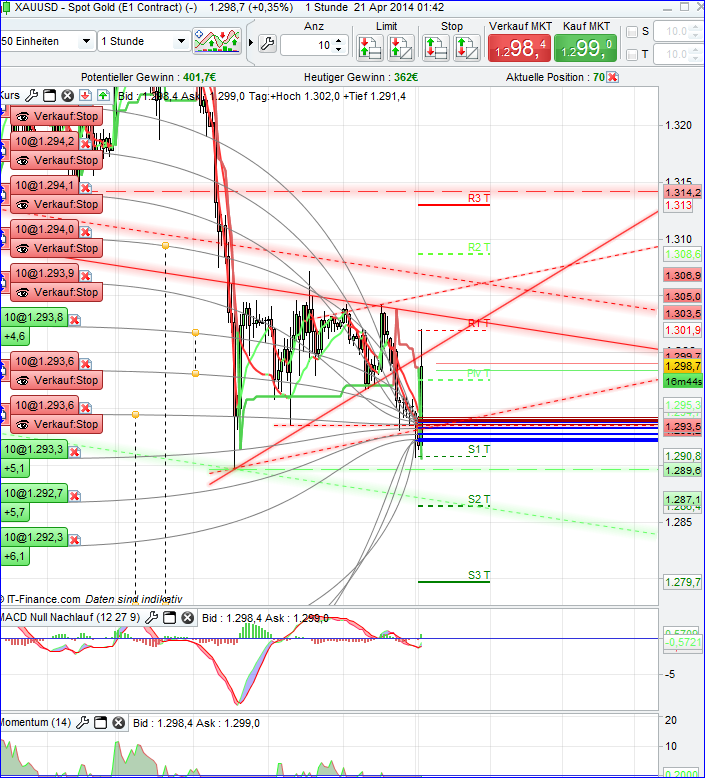This screenshot has width=705, height=778.
Task: Toggle the S stop checkbox
Action: (x=632, y=32)
